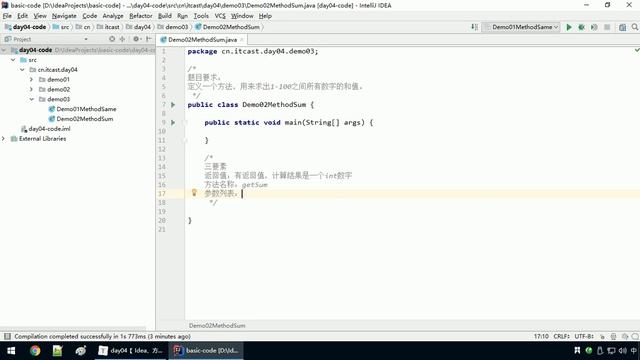Viewport: 640px width, 360px height.
Task: Expand the demo01 package
Action: coord(31,79)
